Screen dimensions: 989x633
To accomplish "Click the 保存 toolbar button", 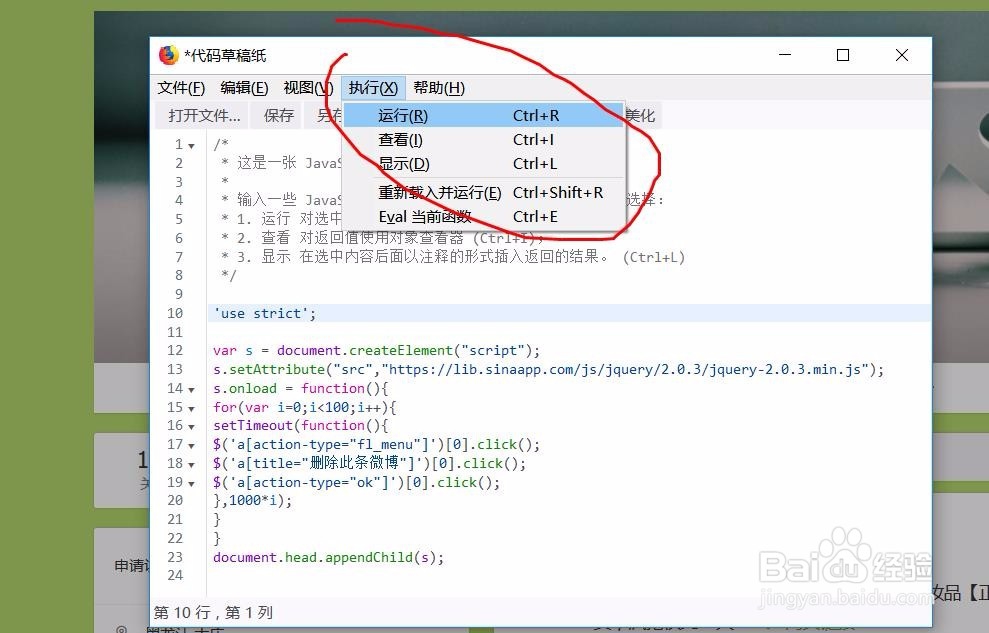I will coord(279,115).
